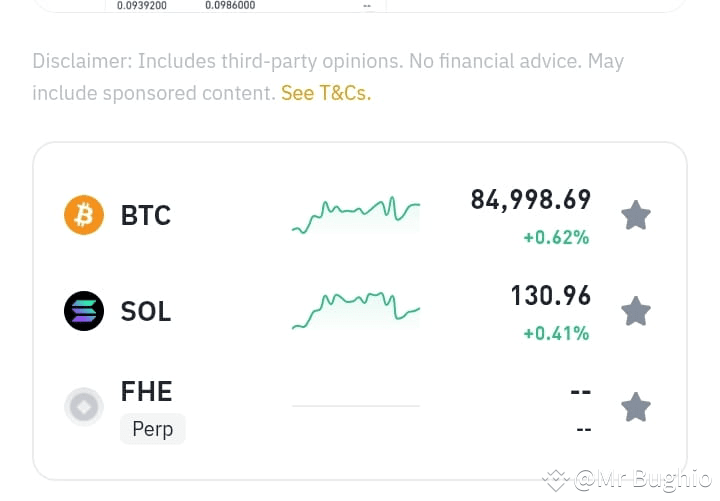Image resolution: width=720 pixels, height=501 pixels.
Task: Click the flat FHE chart line
Action: 356,406
